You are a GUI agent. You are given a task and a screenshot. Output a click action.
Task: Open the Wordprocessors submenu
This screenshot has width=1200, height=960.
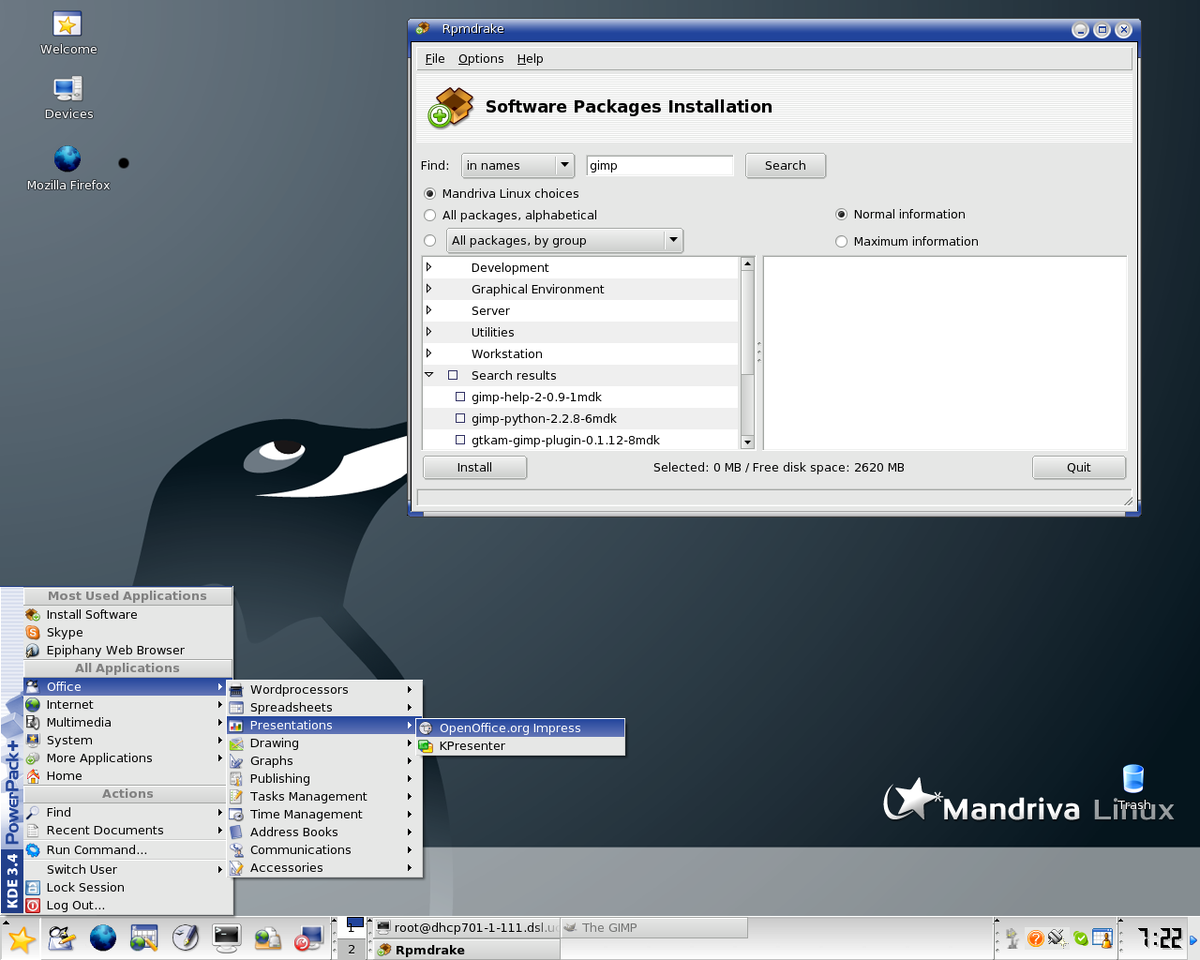click(324, 689)
